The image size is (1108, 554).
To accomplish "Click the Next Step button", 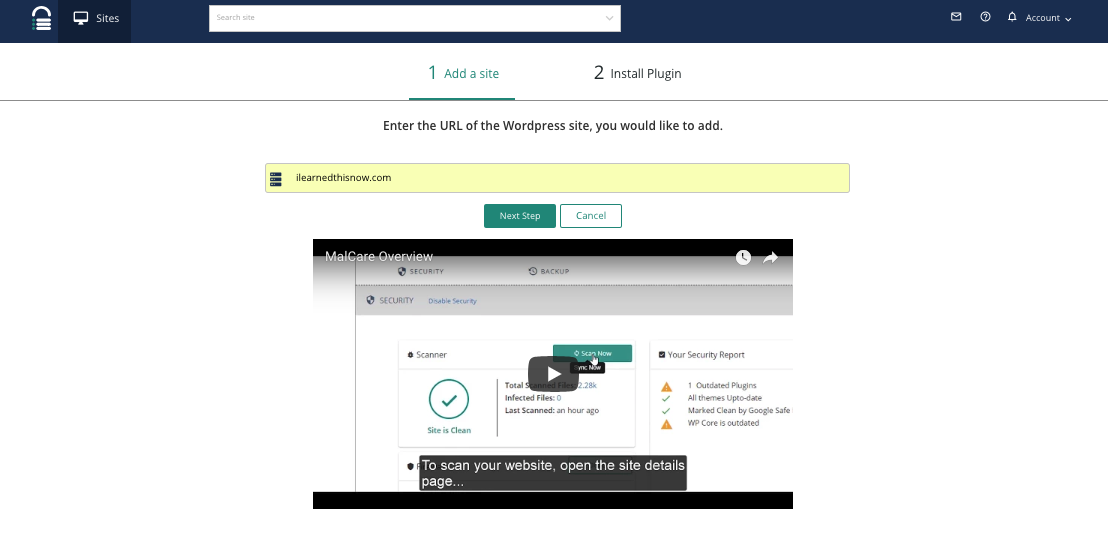I will (x=519, y=216).
